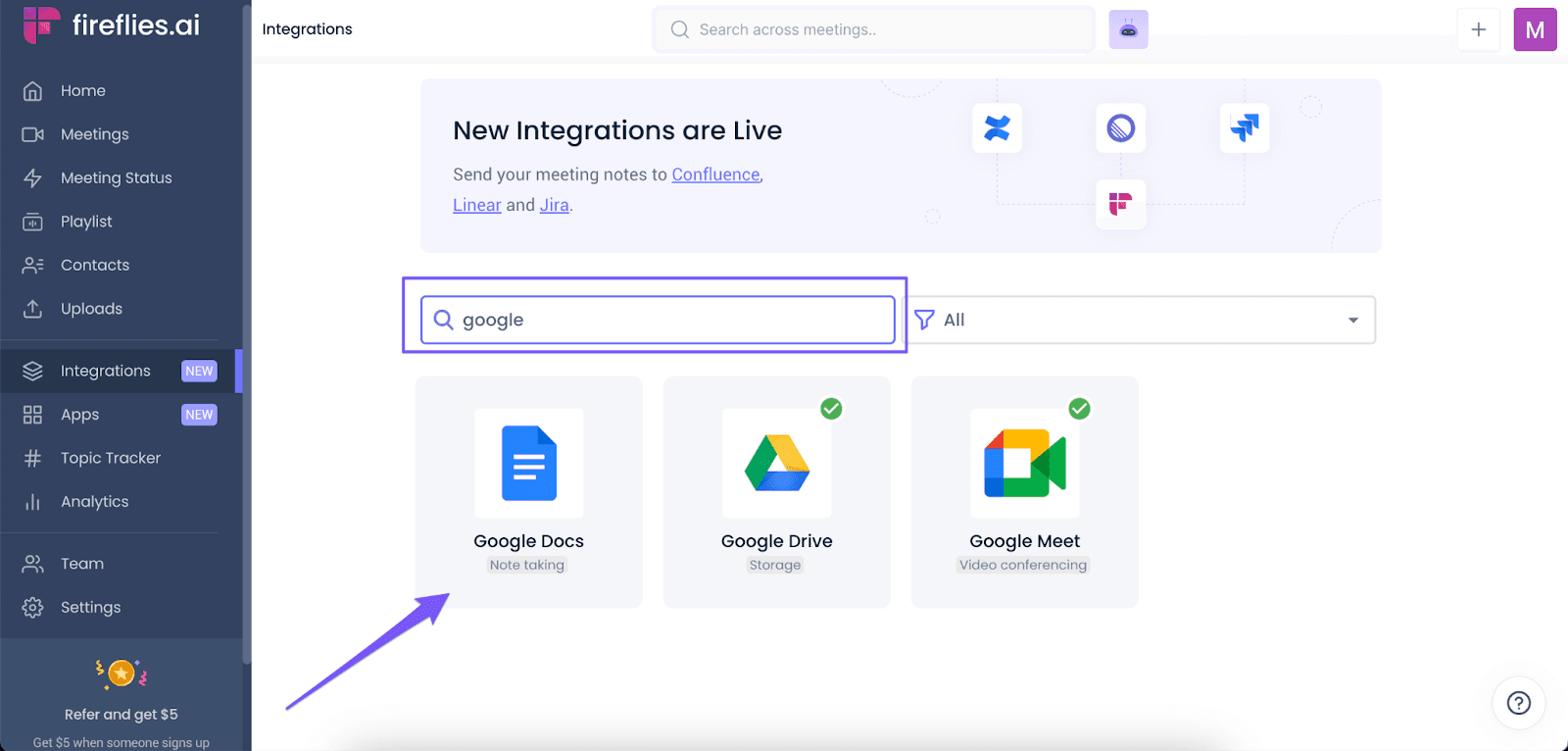Open the Fred bot assistant icon
1568x751 pixels.
(x=1128, y=29)
